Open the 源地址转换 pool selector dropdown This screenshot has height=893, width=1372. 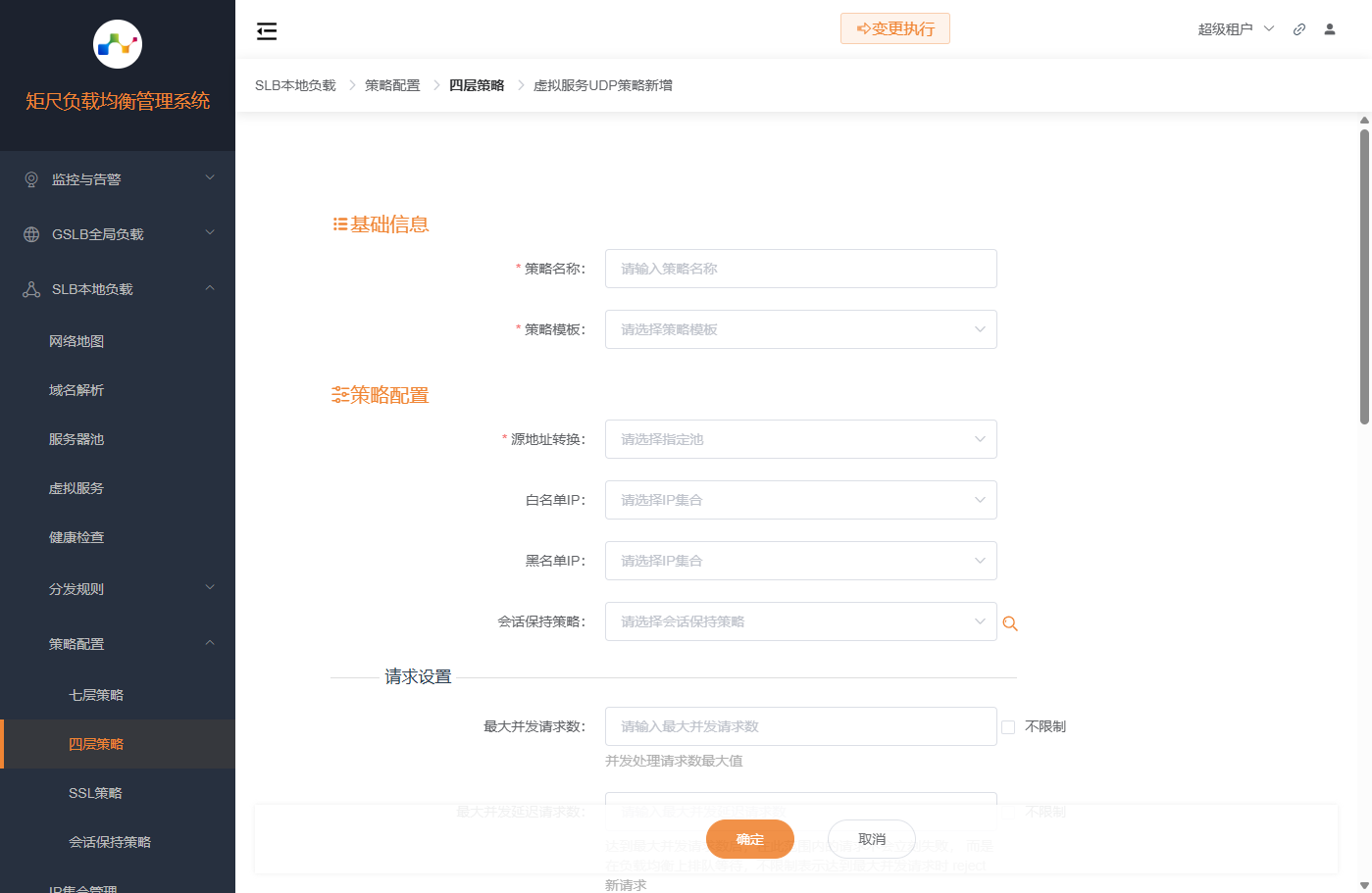(x=800, y=439)
